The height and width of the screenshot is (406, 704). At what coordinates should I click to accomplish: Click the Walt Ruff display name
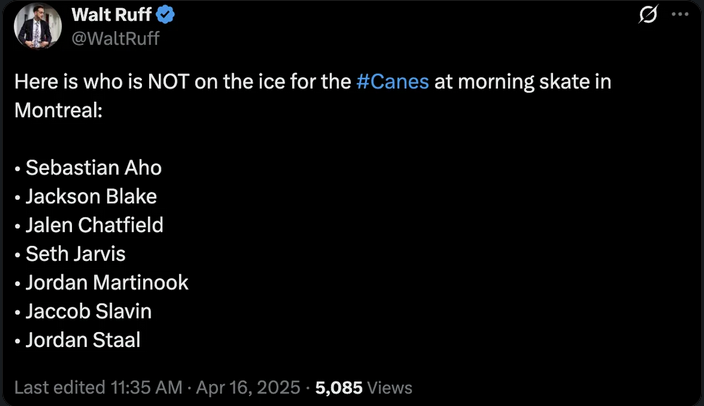[108, 15]
